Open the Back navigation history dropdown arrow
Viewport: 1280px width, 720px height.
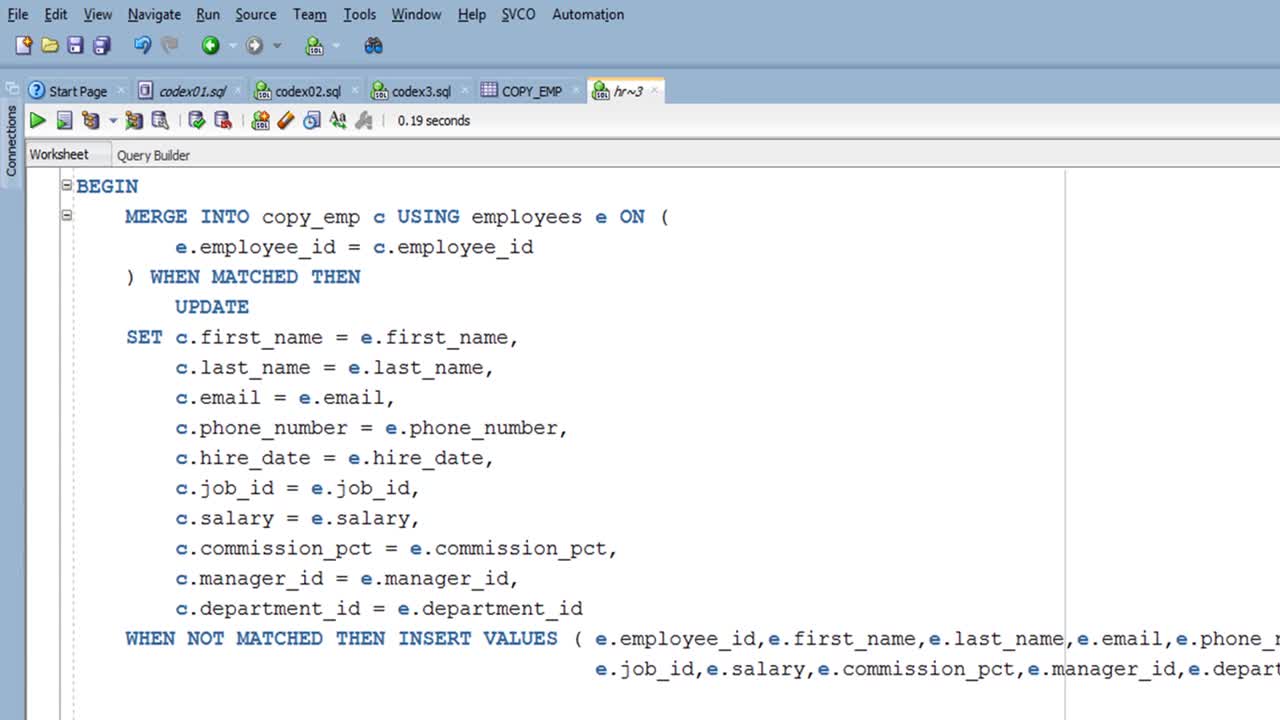pos(232,46)
